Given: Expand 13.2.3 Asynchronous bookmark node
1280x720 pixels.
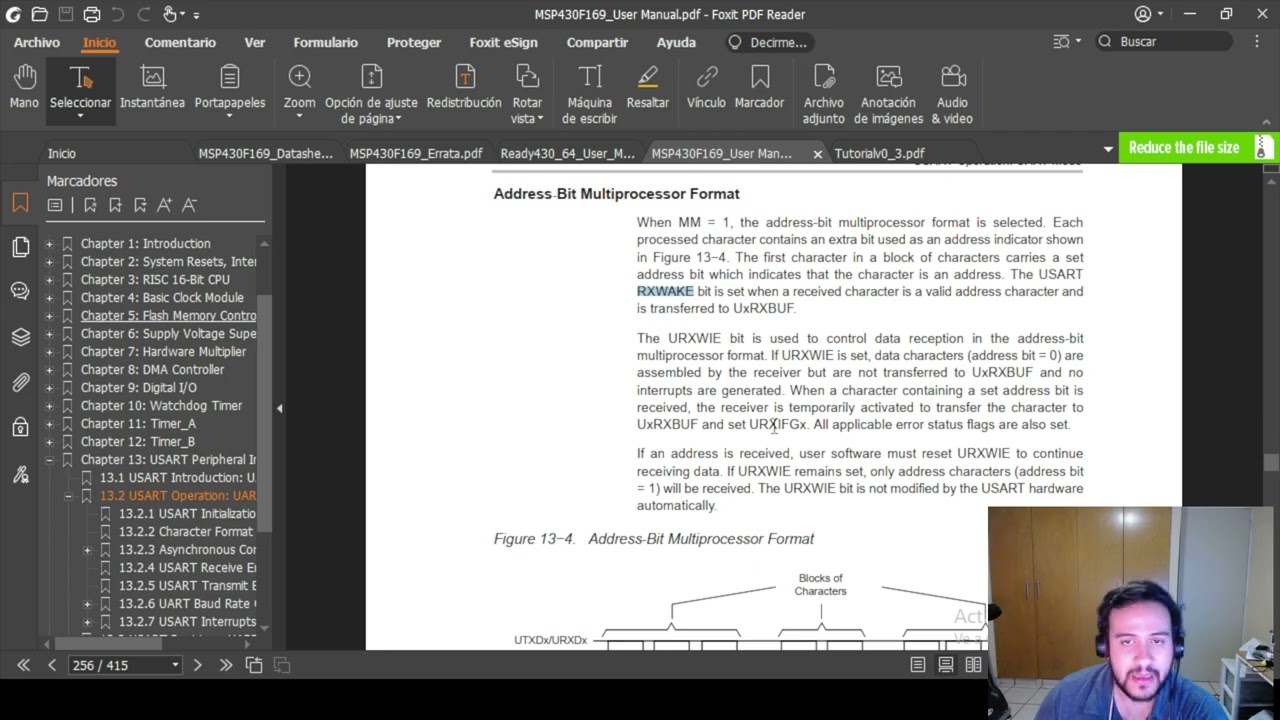Looking at the screenshot, I should coord(87,550).
